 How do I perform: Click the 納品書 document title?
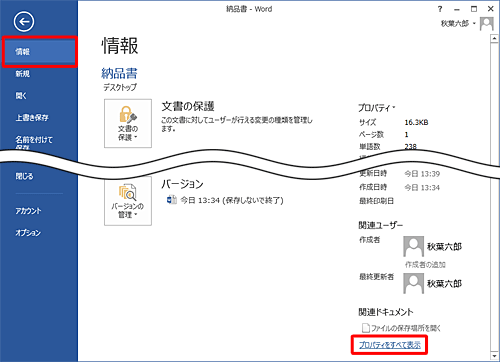point(119,73)
